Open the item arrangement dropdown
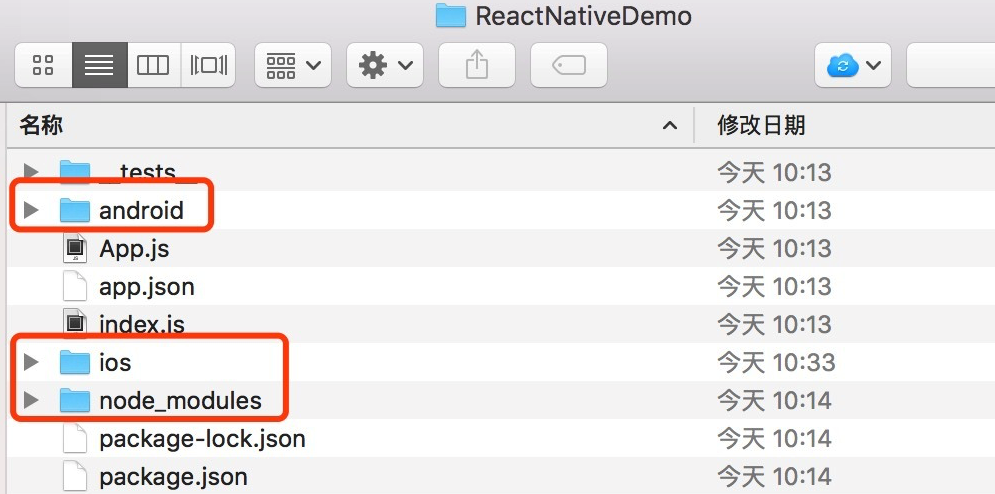The width and height of the screenshot is (995, 494). [293, 65]
